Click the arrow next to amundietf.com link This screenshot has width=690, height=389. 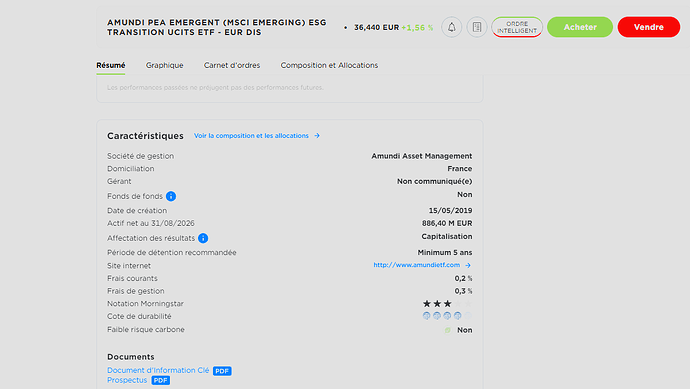(468, 265)
